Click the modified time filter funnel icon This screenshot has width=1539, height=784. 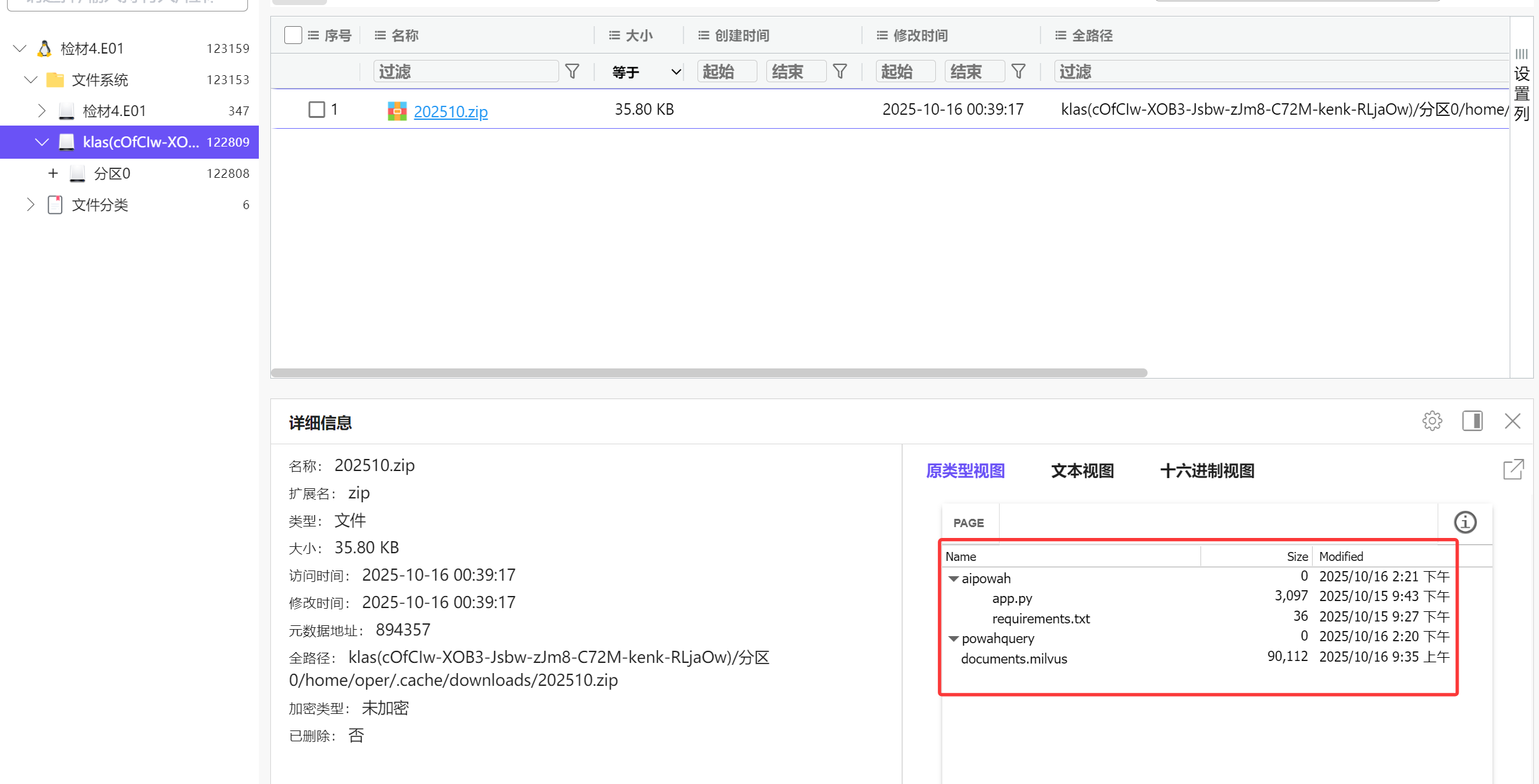pos(1019,71)
